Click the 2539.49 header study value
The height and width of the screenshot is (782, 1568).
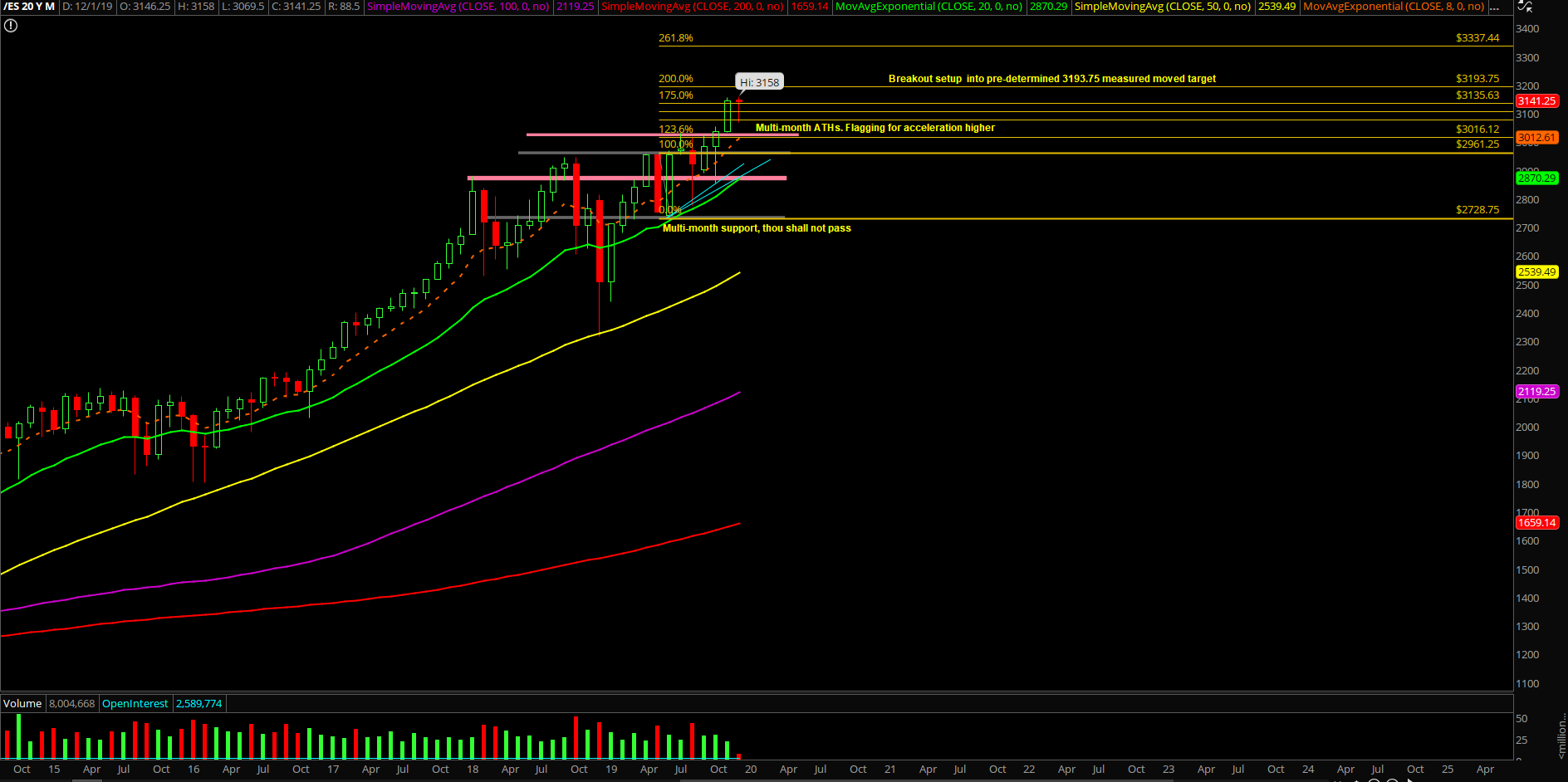point(1276,7)
